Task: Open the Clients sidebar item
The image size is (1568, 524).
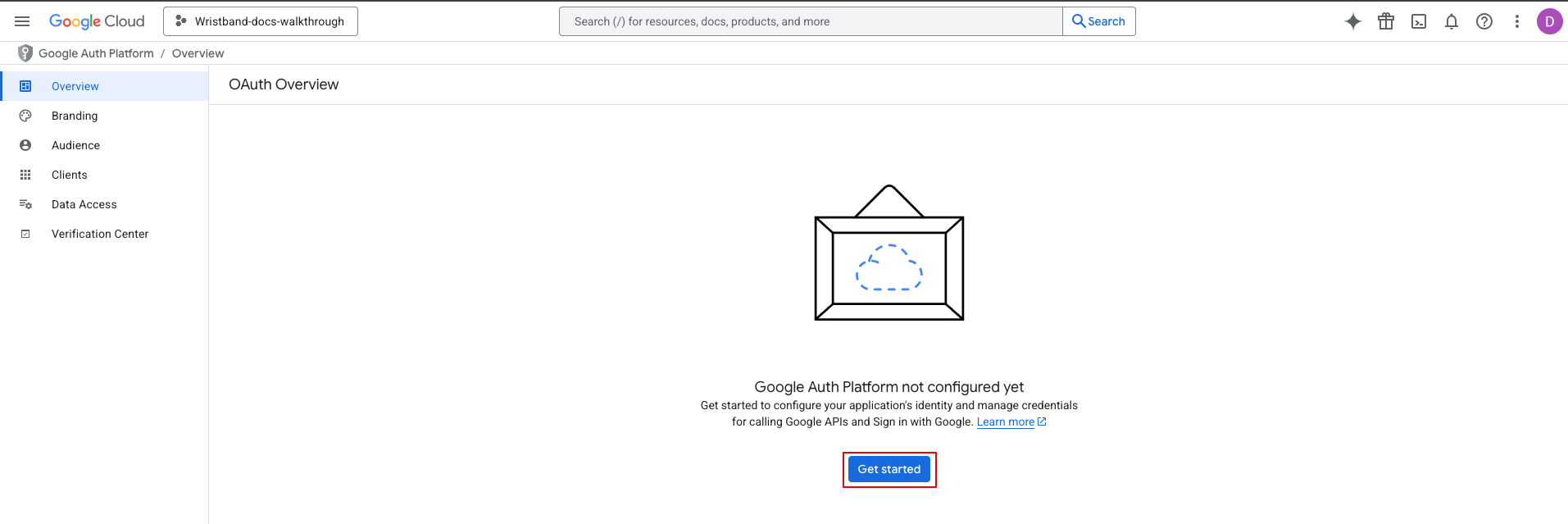Action: click(x=105, y=175)
